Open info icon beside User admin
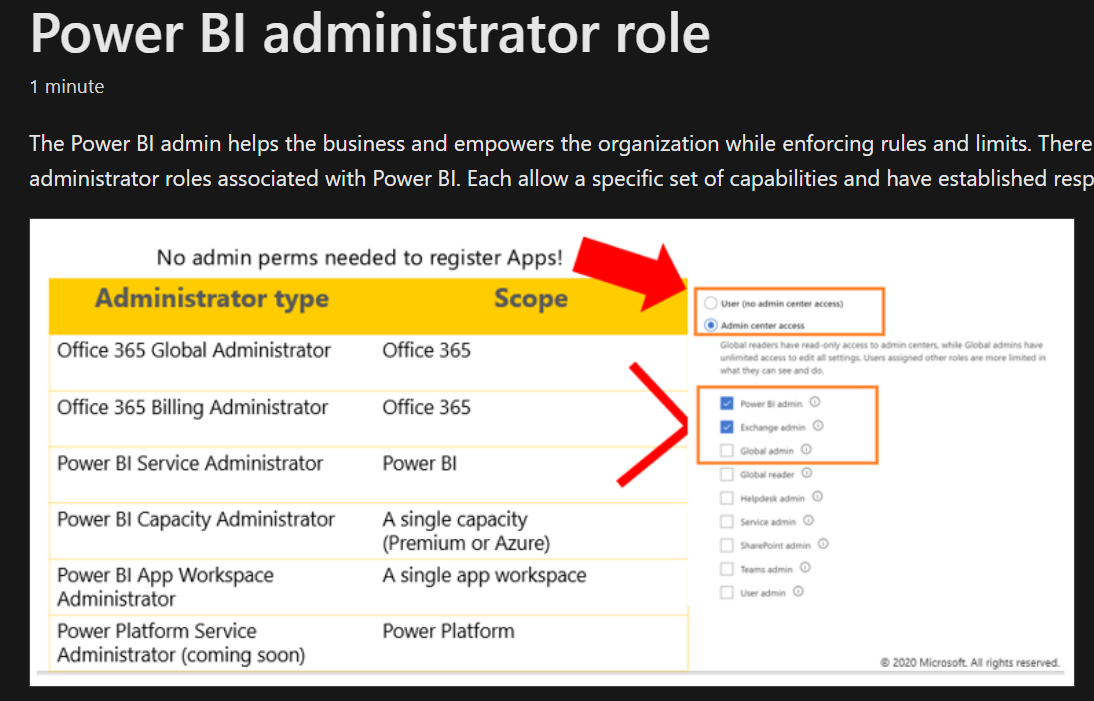1094x701 pixels. tap(798, 591)
